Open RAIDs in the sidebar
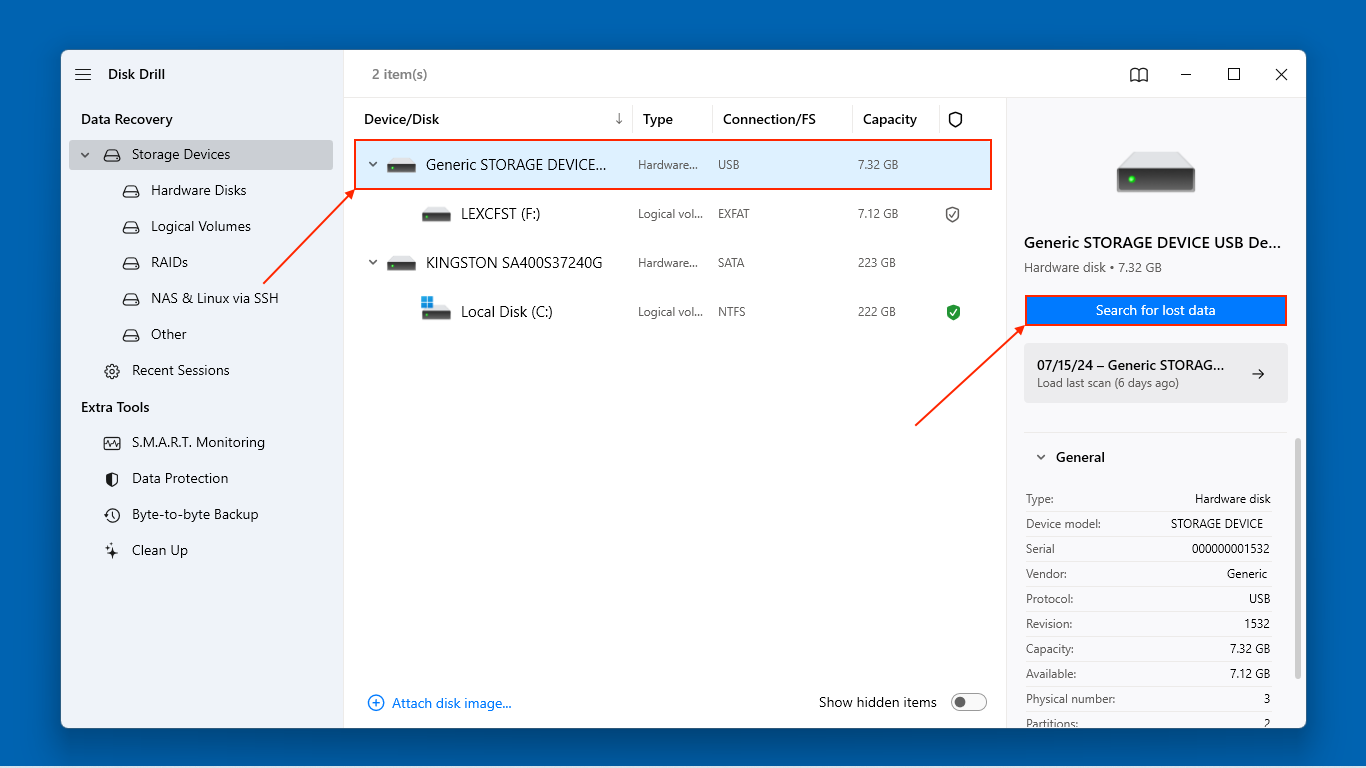 [x=169, y=263]
